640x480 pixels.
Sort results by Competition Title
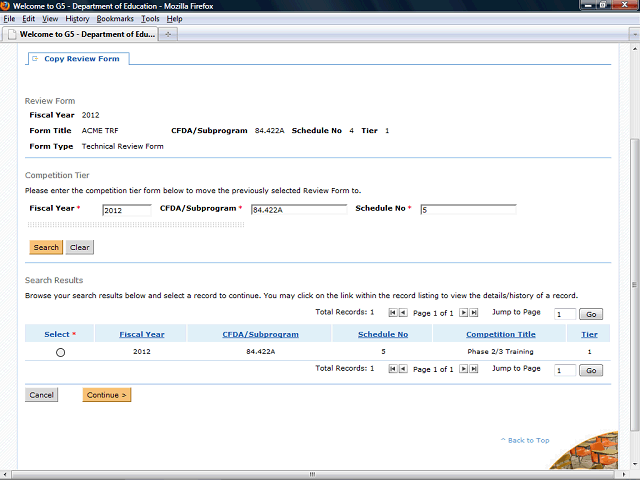(501, 334)
